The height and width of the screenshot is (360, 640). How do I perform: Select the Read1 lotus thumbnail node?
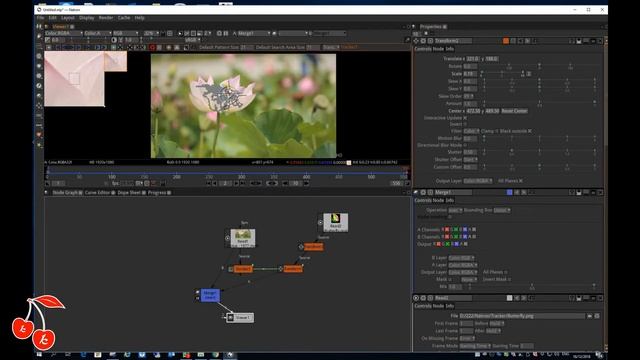click(x=243, y=238)
